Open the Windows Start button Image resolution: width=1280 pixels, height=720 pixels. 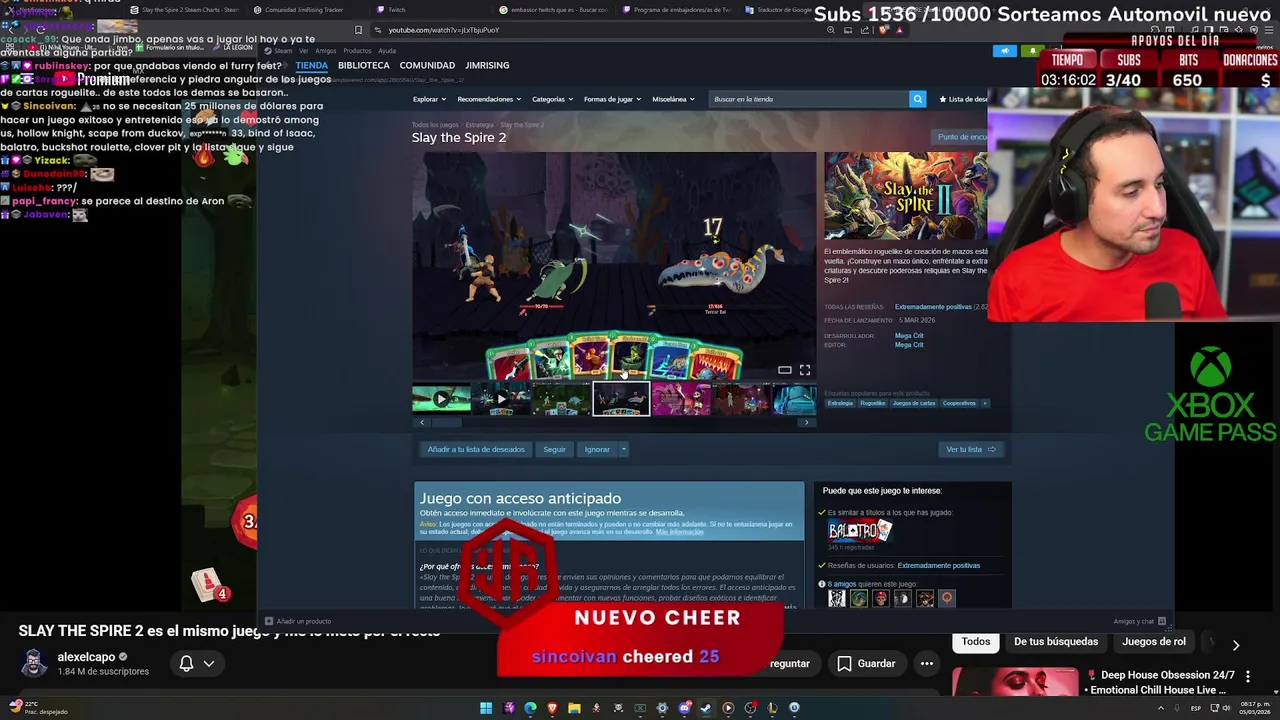[486, 708]
